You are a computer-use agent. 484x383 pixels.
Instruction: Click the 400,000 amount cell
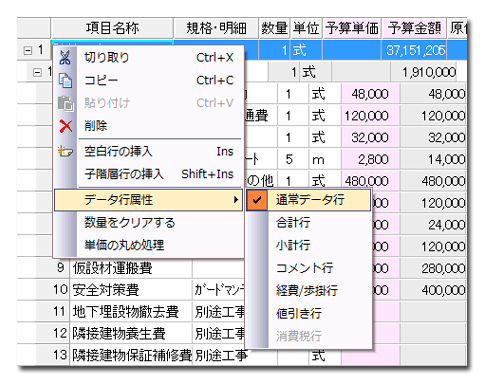433,290
